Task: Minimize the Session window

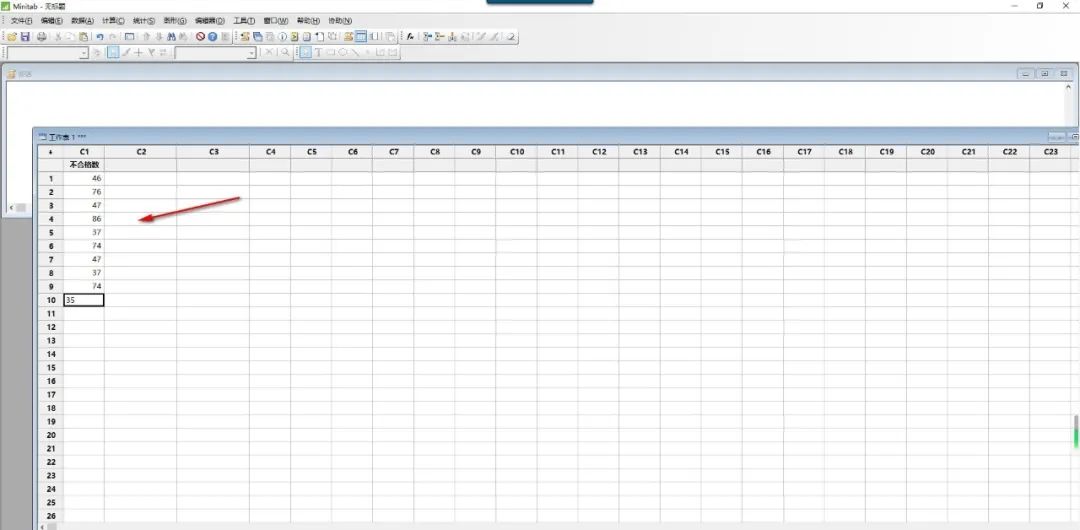Action: tap(1026, 73)
